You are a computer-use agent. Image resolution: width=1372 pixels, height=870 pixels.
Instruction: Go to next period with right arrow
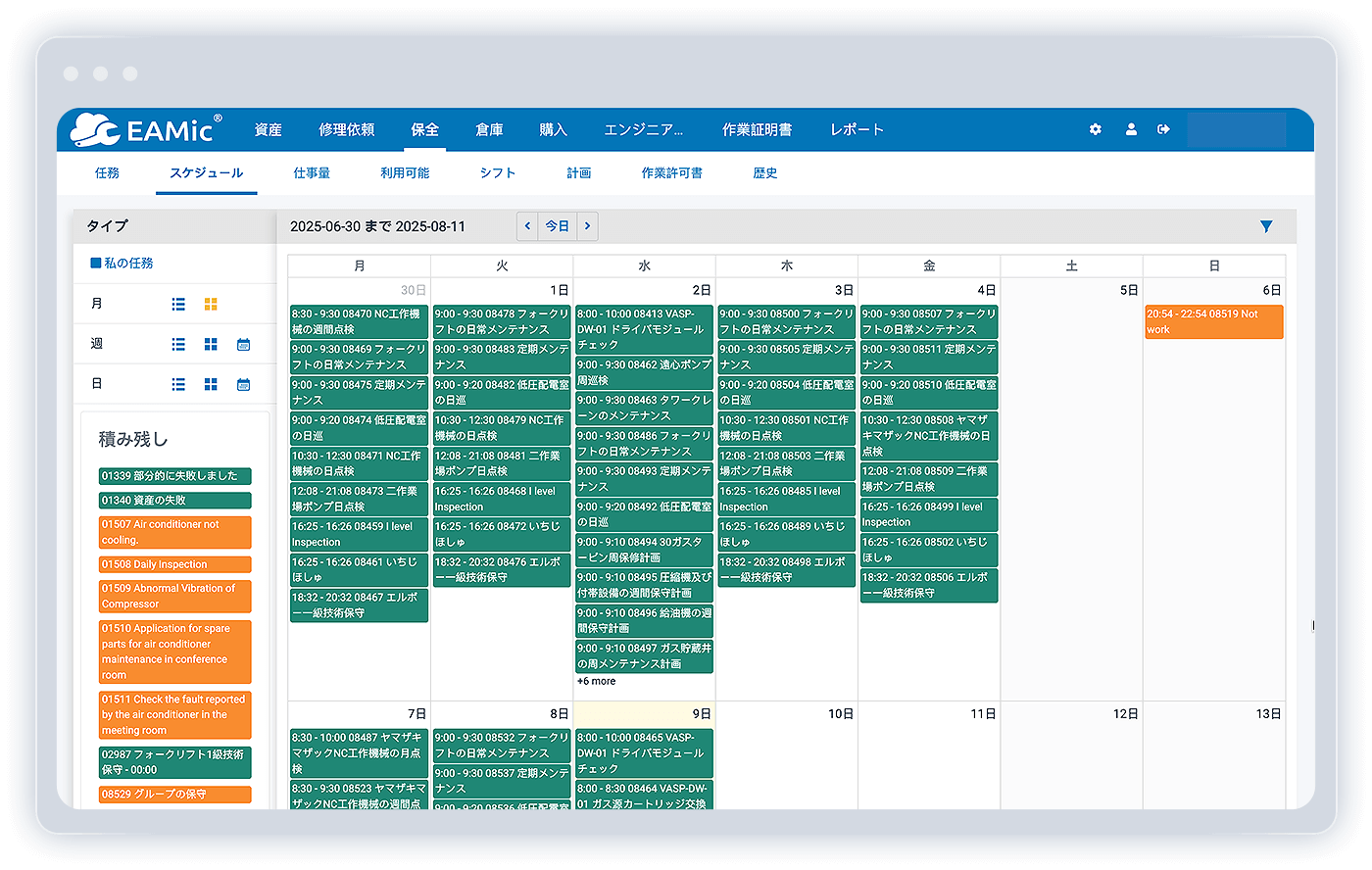click(586, 225)
